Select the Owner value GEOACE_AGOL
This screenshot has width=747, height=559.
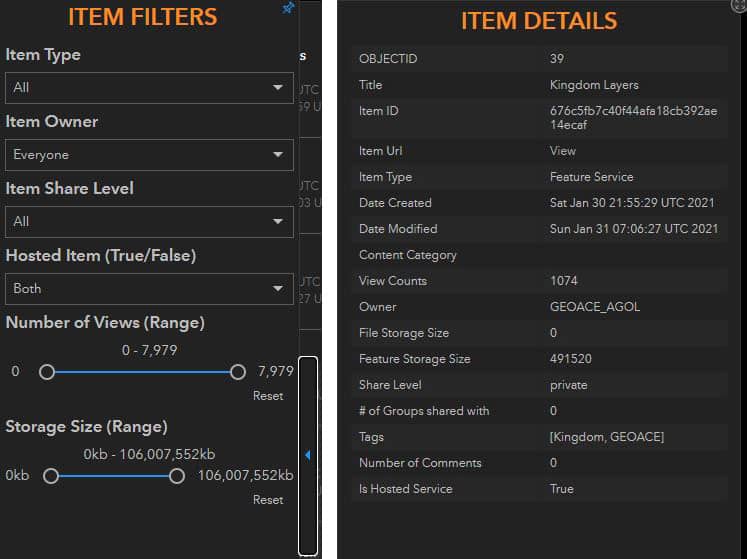click(x=595, y=307)
